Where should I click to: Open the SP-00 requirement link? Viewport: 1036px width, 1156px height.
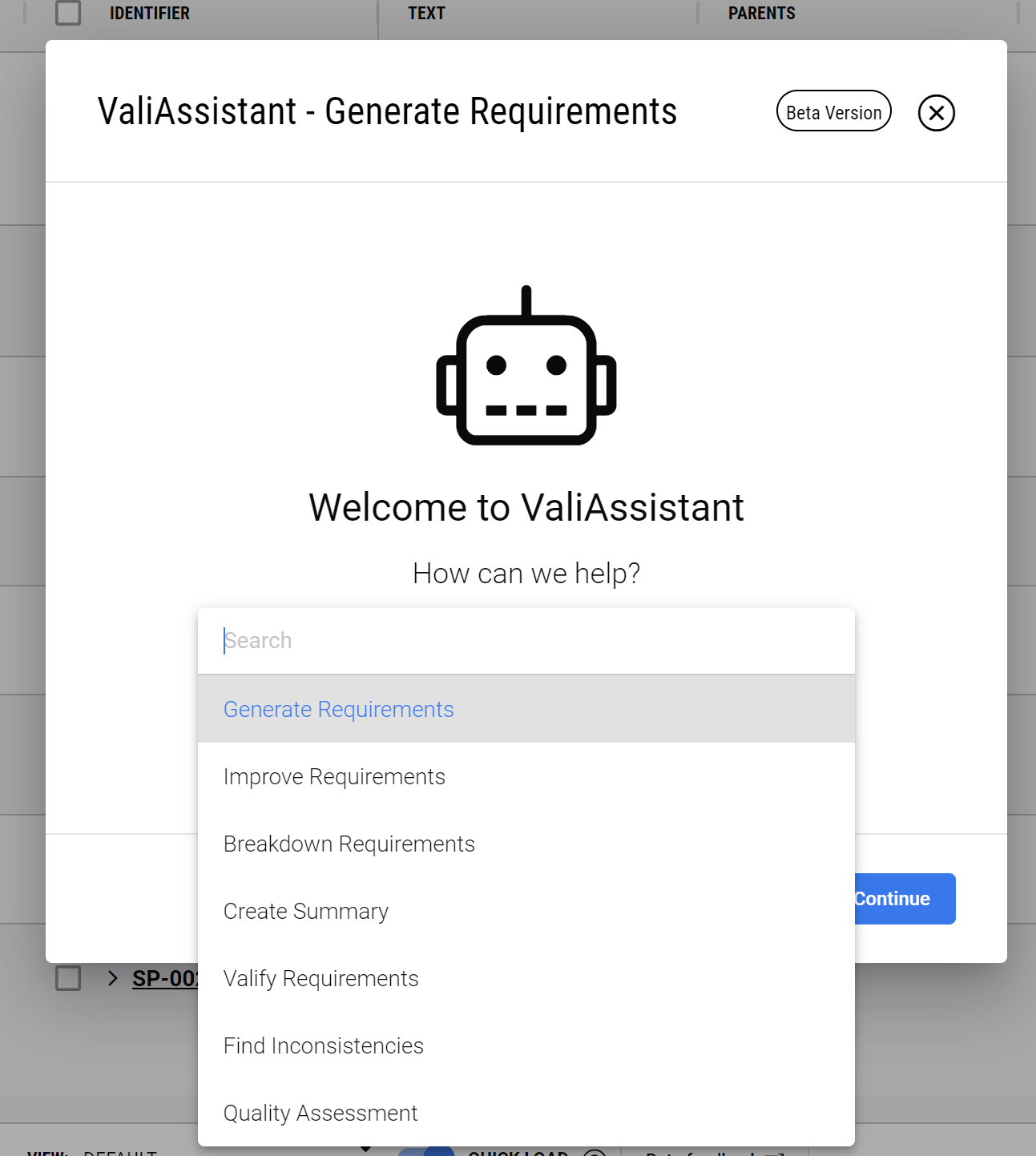pos(165,978)
